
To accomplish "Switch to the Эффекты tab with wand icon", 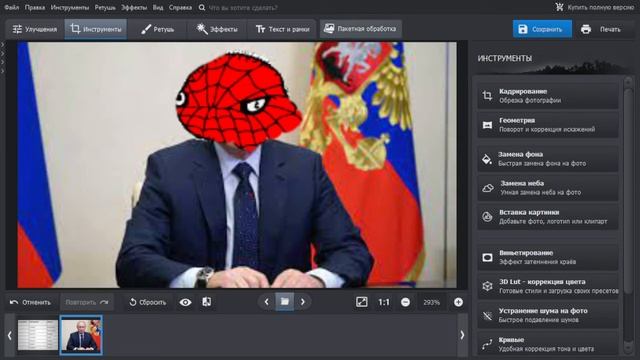I will point(217,29).
